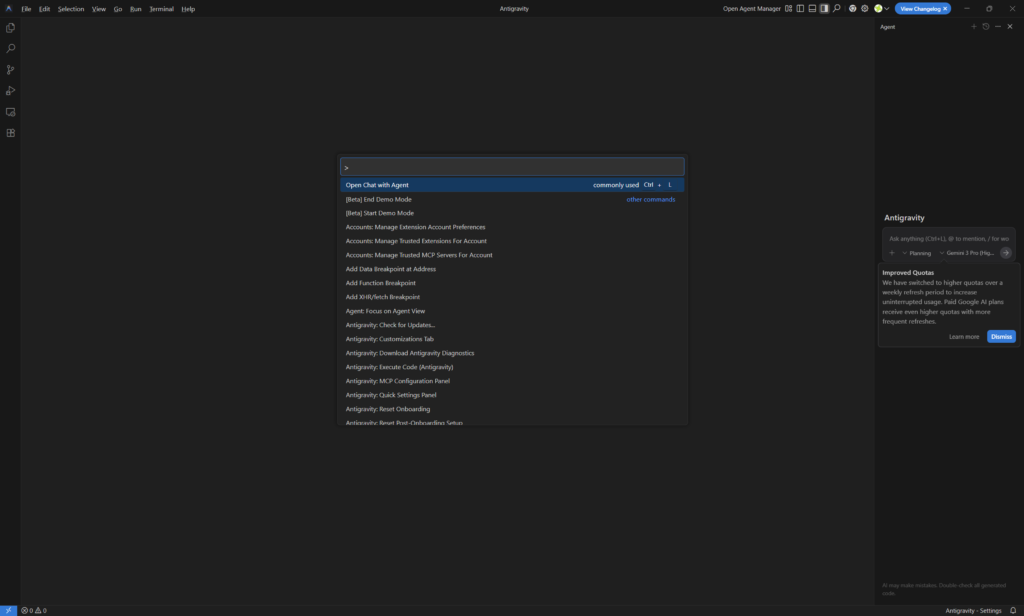The image size is (1024, 616).
Task: Open Source Control view in activity bar
Action: 11,70
